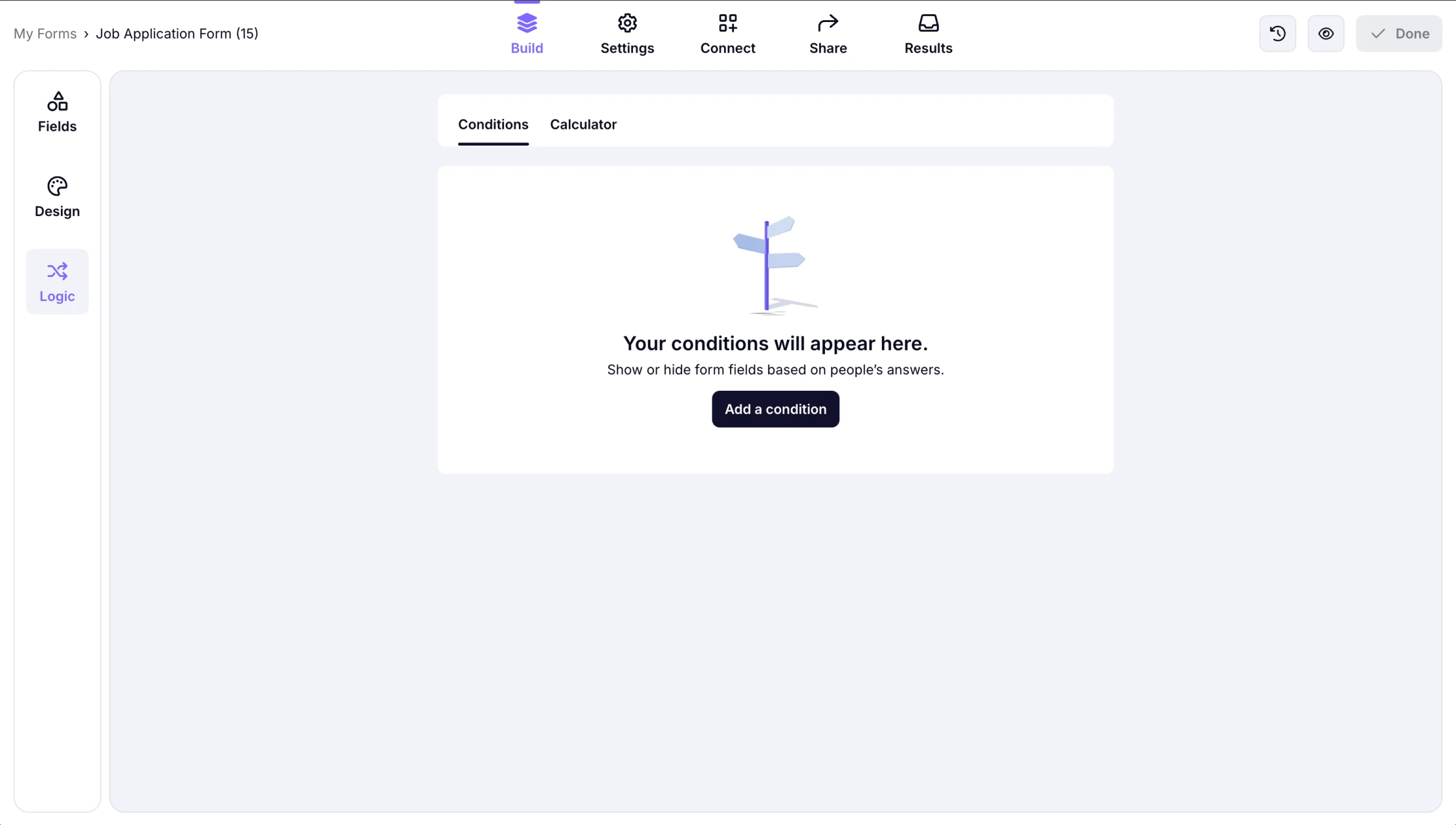Click the Connect integrations icon
The height and width of the screenshot is (825, 1456).
(727, 22)
